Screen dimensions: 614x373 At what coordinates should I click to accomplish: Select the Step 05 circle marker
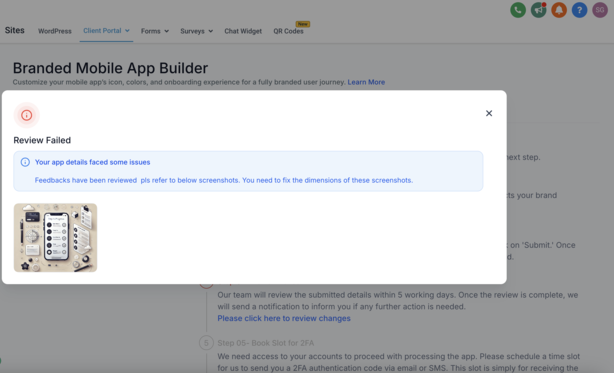(x=206, y=343)
